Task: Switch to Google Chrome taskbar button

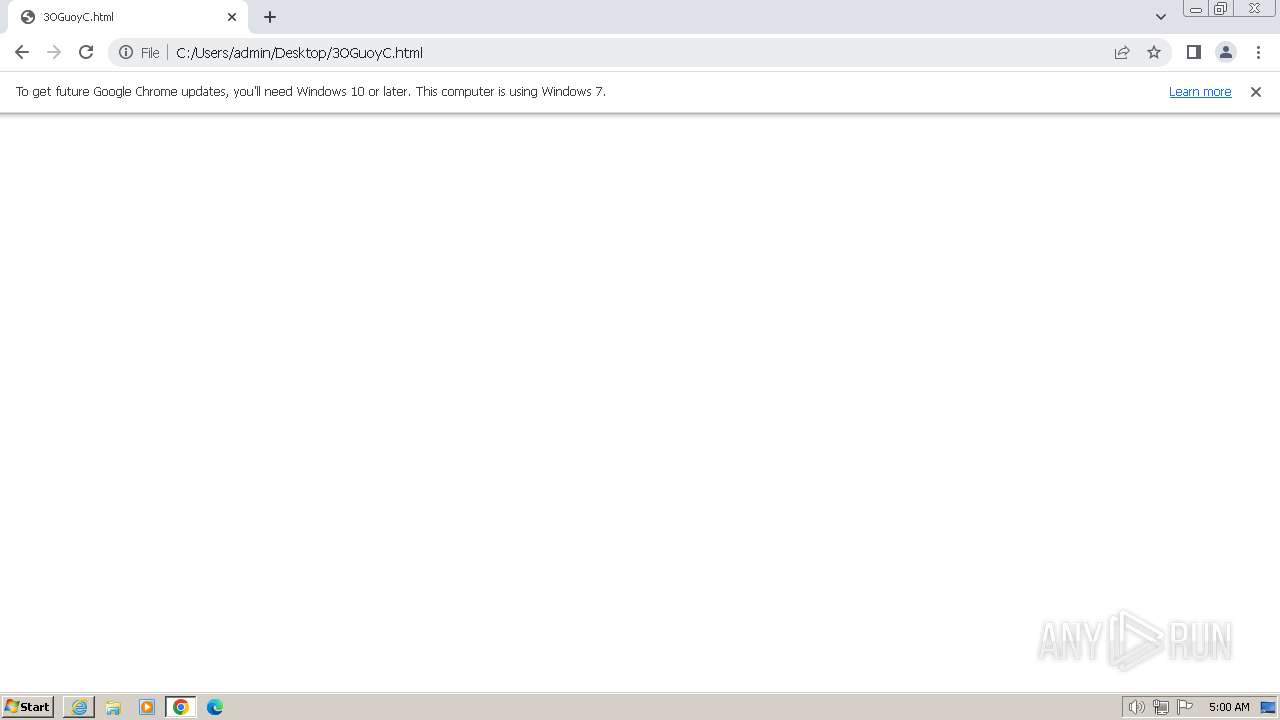Action: (181, 707)
